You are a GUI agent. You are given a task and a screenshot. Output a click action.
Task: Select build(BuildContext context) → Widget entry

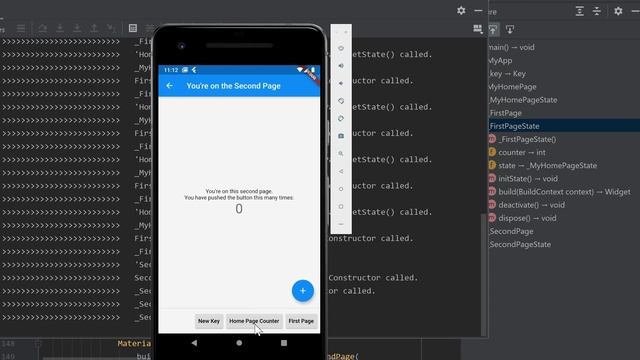[x=564, y=191]
